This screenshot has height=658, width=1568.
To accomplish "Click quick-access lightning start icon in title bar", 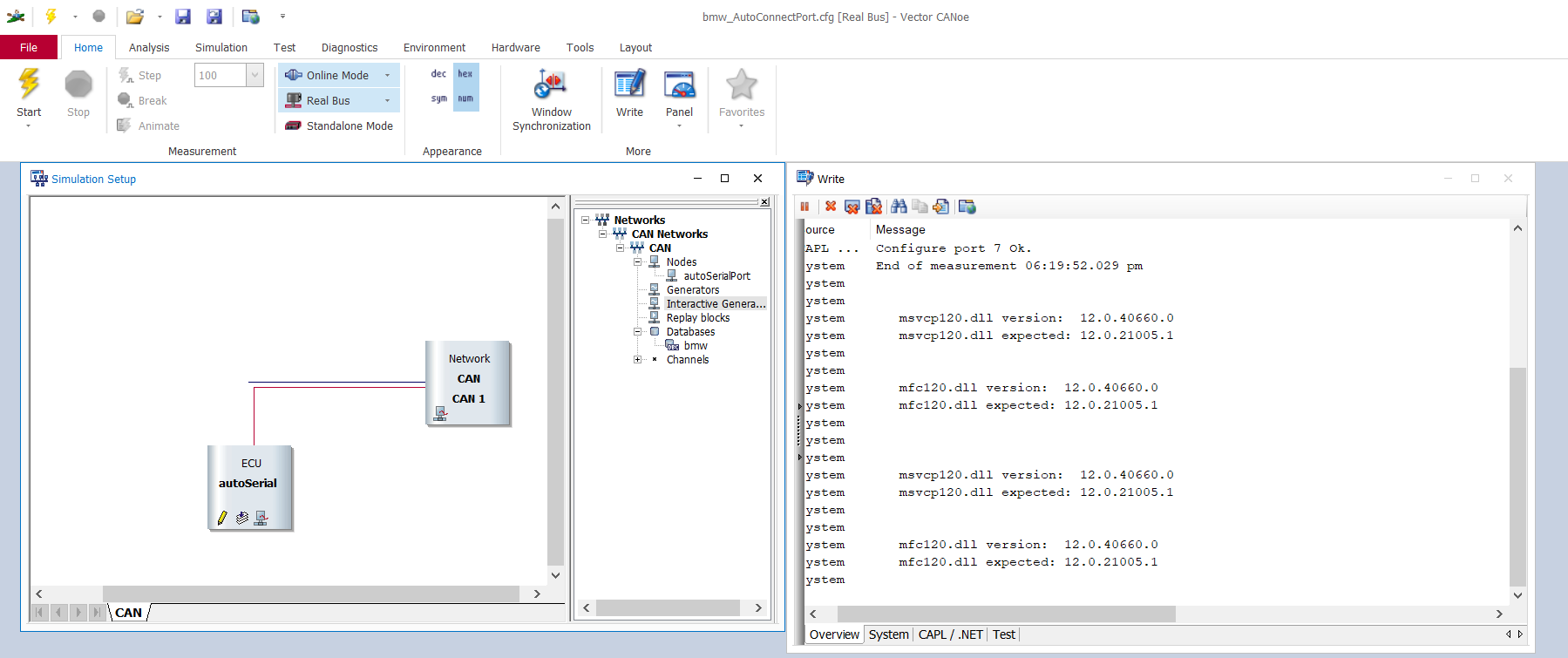I will tap(51, 17).
